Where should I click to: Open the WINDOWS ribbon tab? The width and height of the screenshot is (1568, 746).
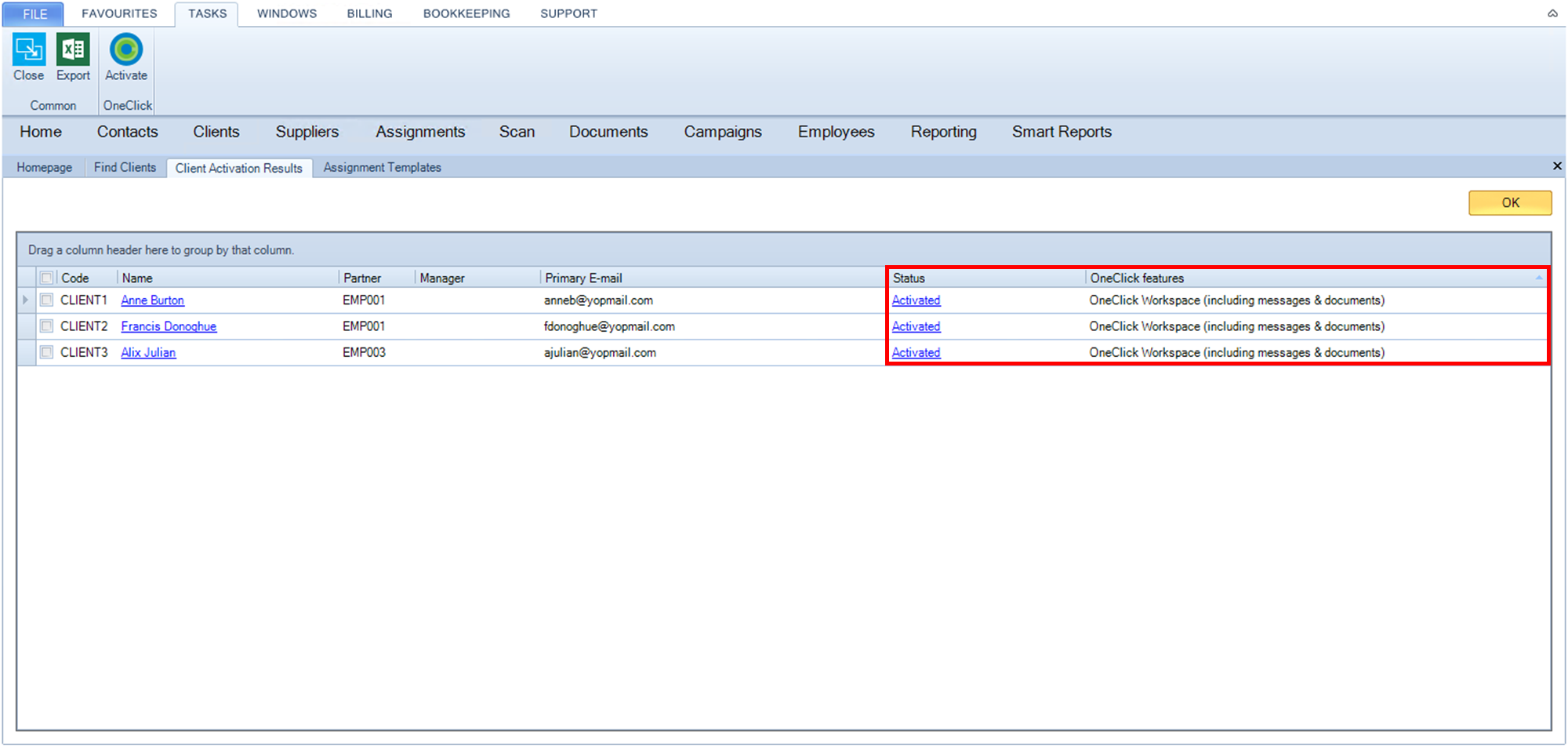point(287,13)
